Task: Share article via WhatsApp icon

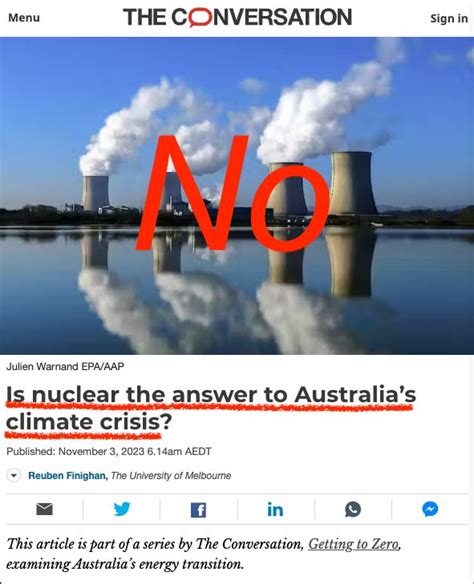Action: click(x=353, y=509)
